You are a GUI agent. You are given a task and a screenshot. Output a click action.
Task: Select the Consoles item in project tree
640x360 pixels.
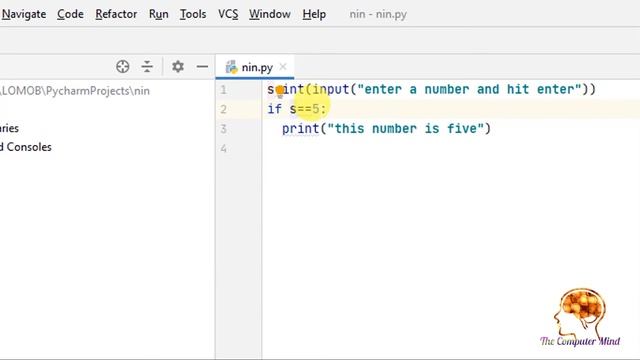(x=26, y=147)
